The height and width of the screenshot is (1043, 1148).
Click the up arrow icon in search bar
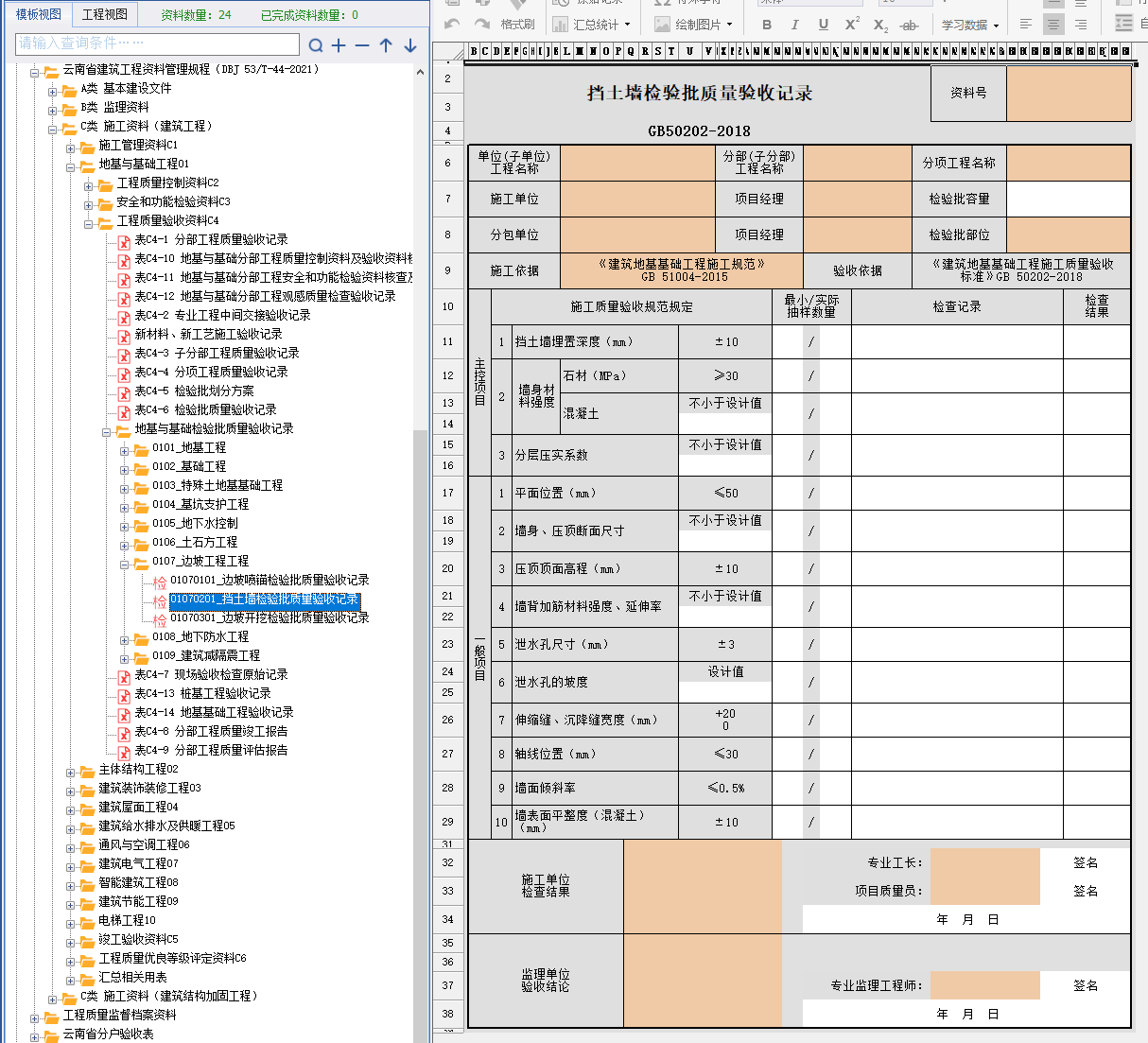click(x=386, y=44)
